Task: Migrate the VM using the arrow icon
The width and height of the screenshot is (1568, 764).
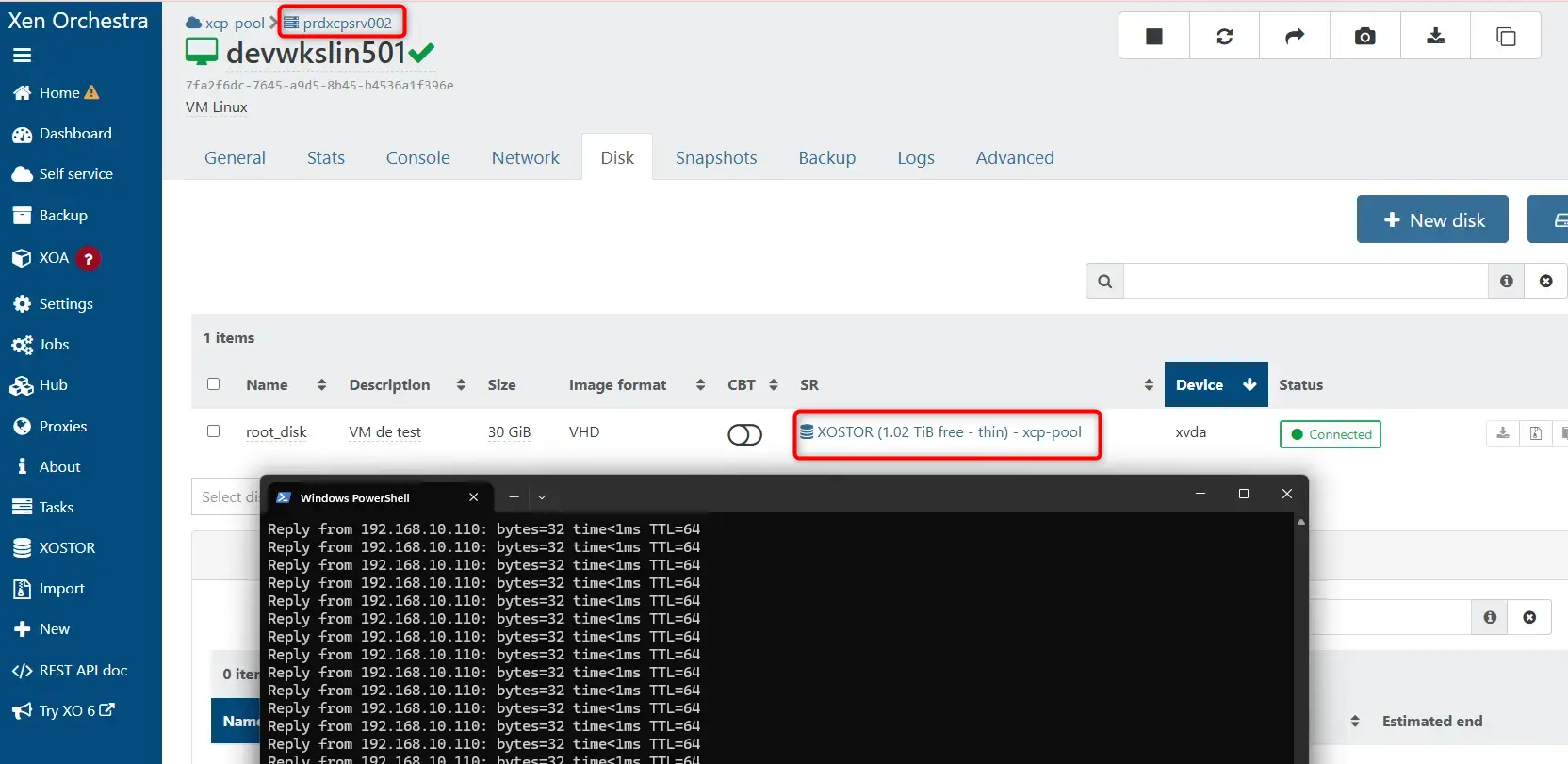Action: [x=1295, y=36]
